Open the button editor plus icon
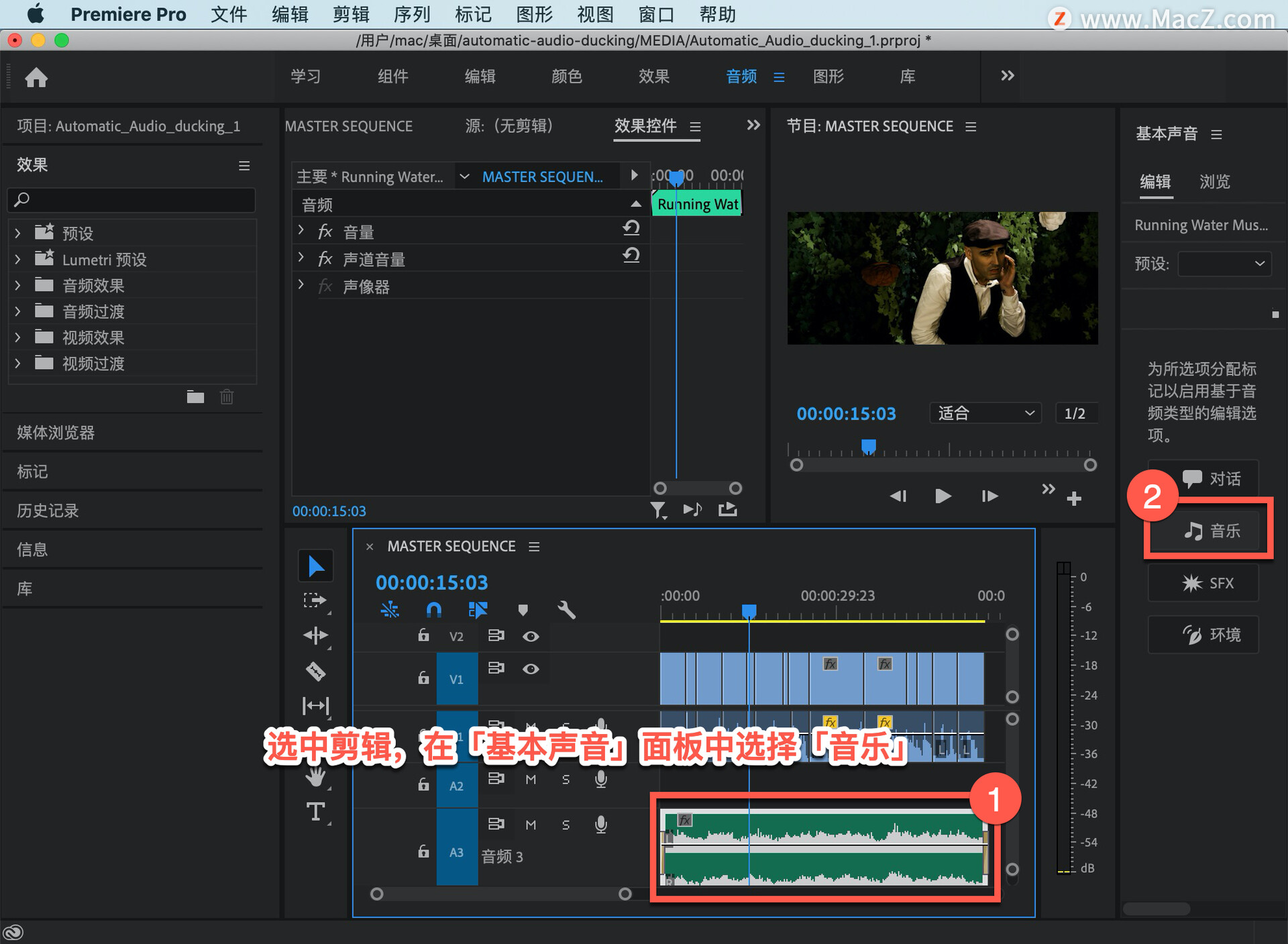The height and width of the screenshot is (944, 1288). 1074,499
